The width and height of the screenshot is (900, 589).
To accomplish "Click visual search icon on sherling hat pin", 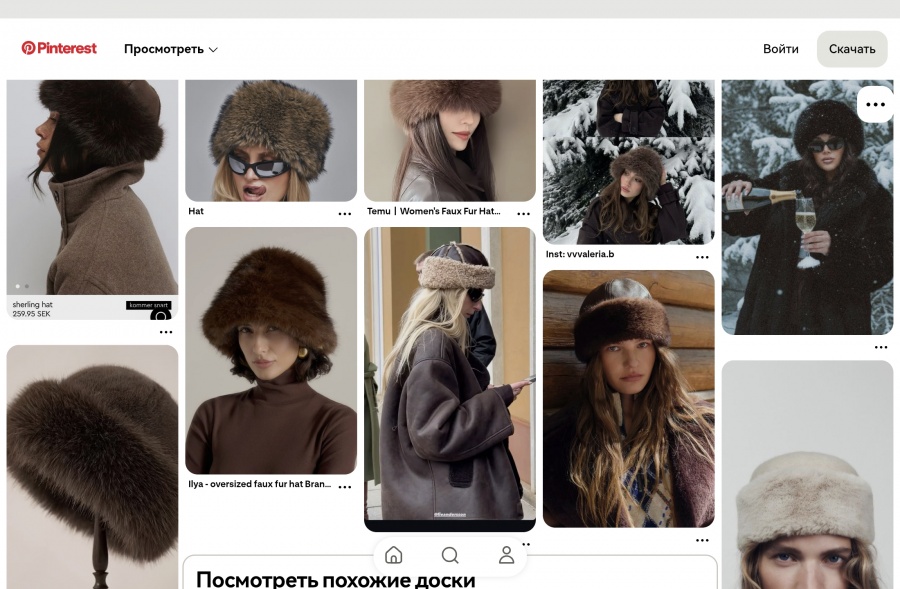I will [x=161, y=317].
